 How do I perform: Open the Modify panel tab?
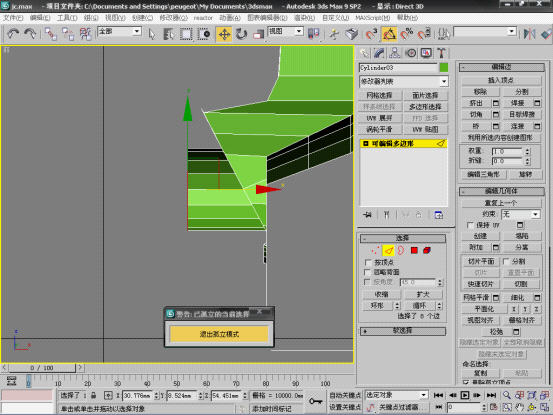tap(379, 53)
